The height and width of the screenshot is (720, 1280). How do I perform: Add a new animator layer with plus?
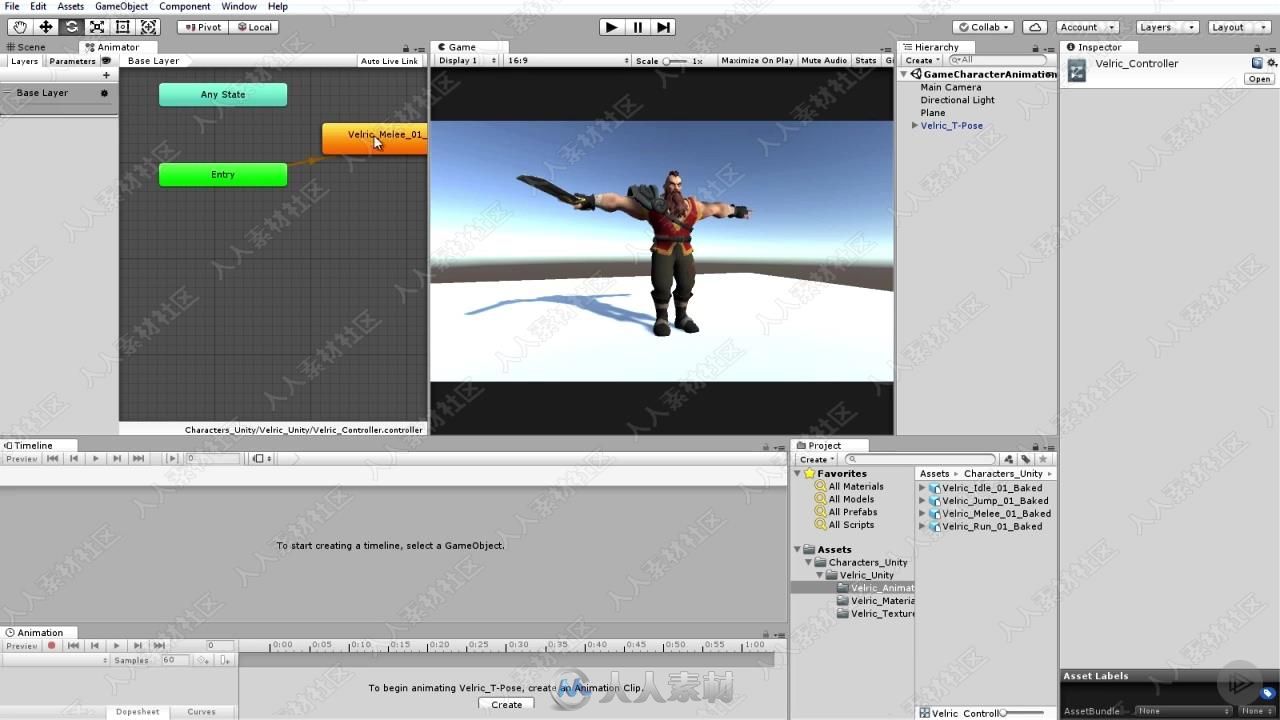click(106, 75)
